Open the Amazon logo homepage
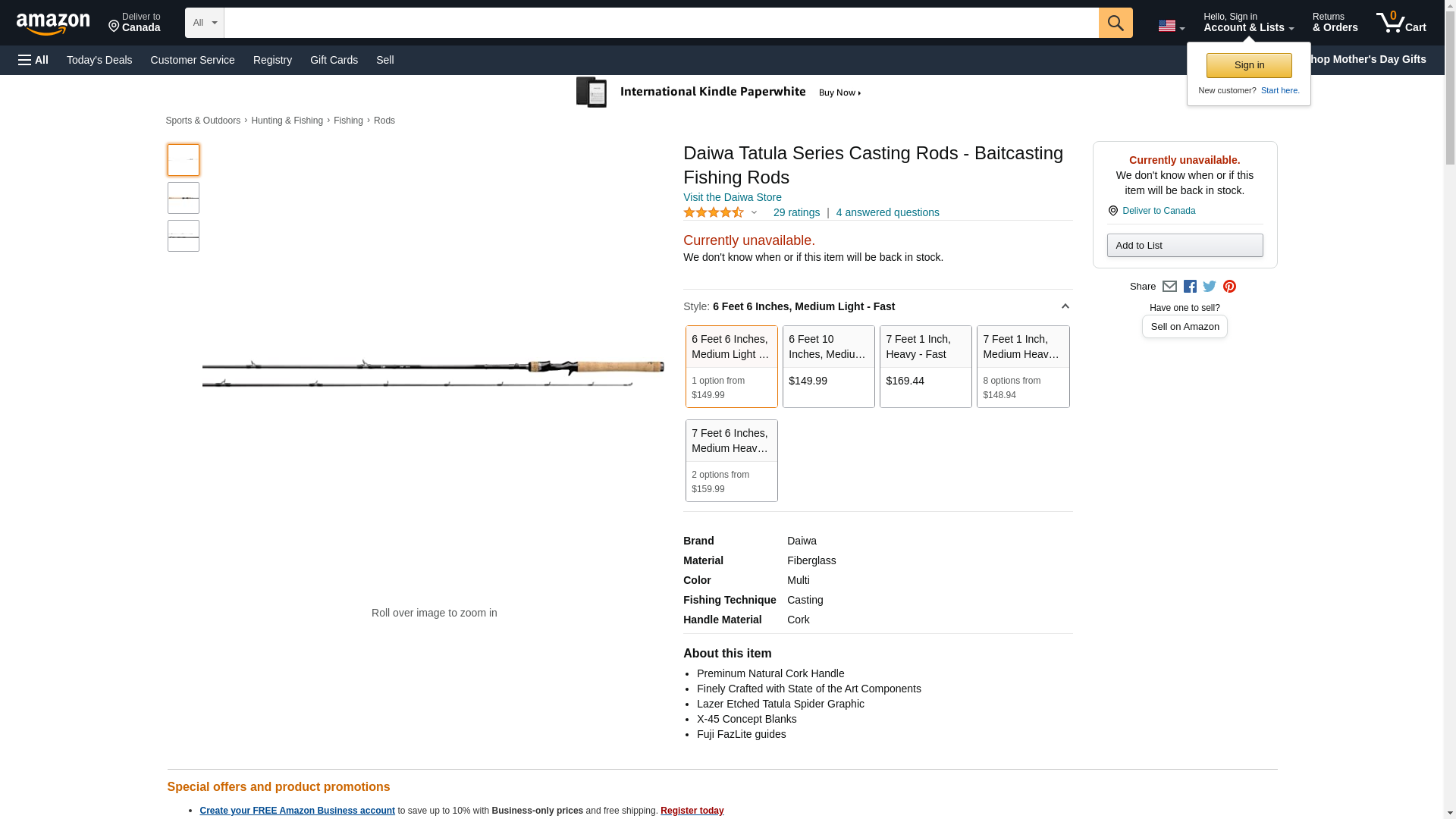Image resolution: width=1456 pixels, height=819 pixels. tap(53, 24)
